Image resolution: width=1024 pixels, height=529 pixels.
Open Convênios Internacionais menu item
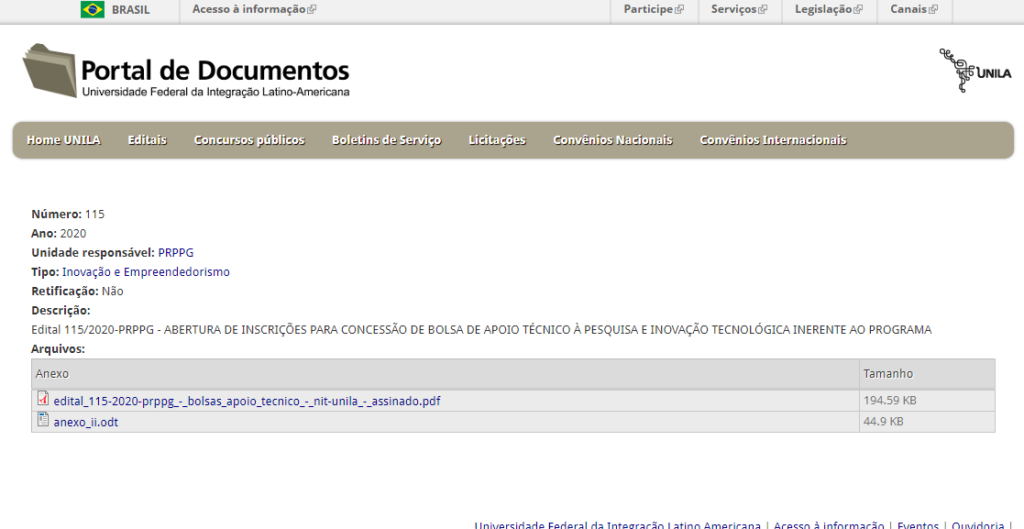(x=773, y=140)
